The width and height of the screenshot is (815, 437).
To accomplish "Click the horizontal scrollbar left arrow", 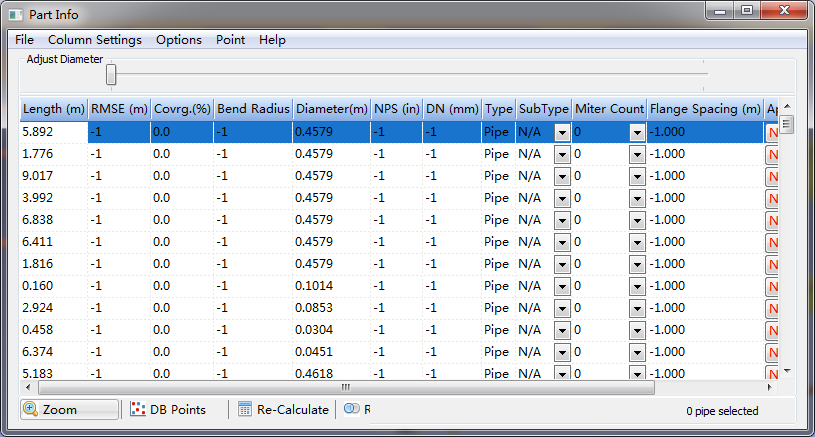I will point(28,387).
